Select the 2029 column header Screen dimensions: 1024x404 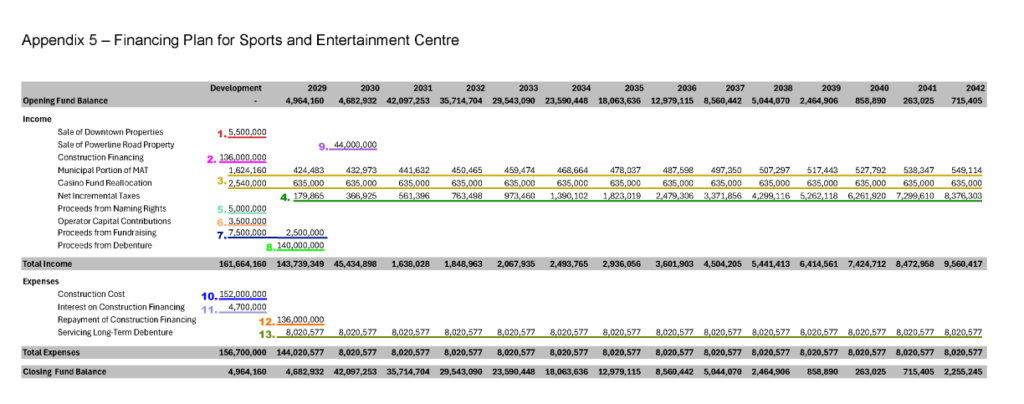[x=317, y=88]
